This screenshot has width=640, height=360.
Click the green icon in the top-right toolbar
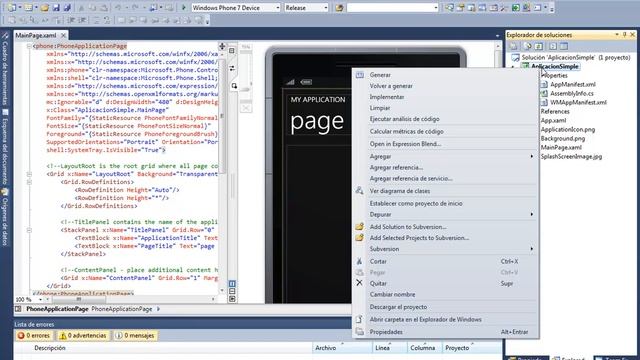pos(516,7)
